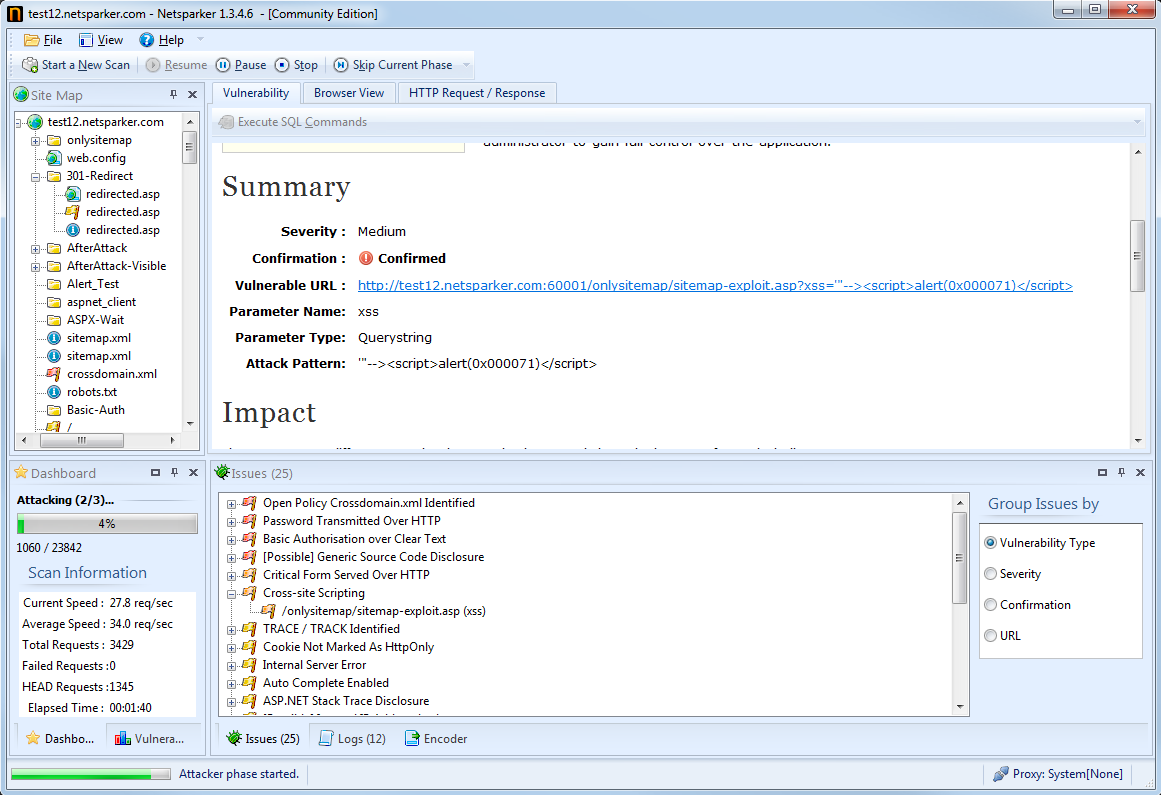Click the crossdomain.xml flag icon
Viewport: 1161px width, 795px height.
click(x=53, y=374)
